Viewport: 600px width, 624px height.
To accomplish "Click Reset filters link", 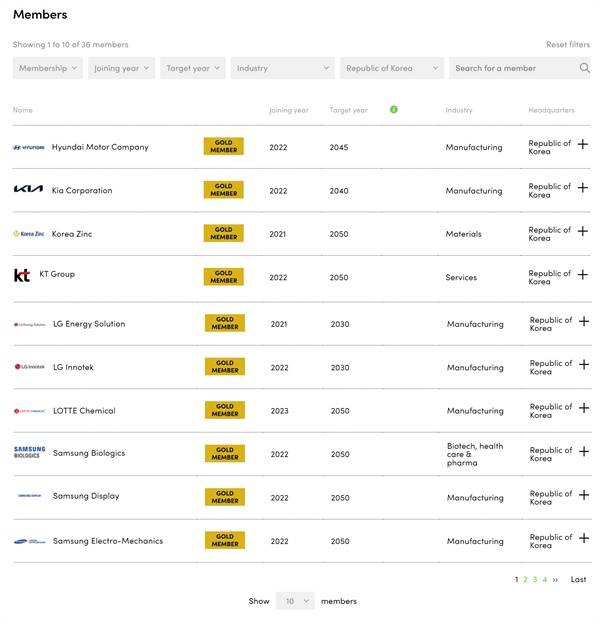I will (567, 45).
